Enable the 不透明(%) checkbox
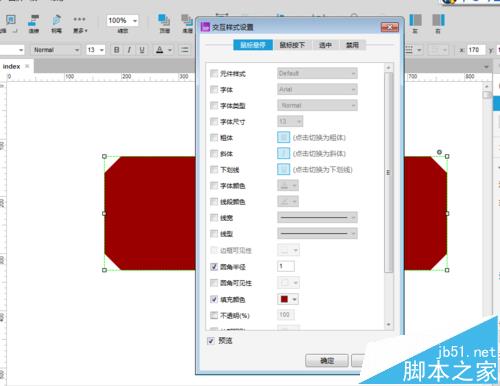 214,315
